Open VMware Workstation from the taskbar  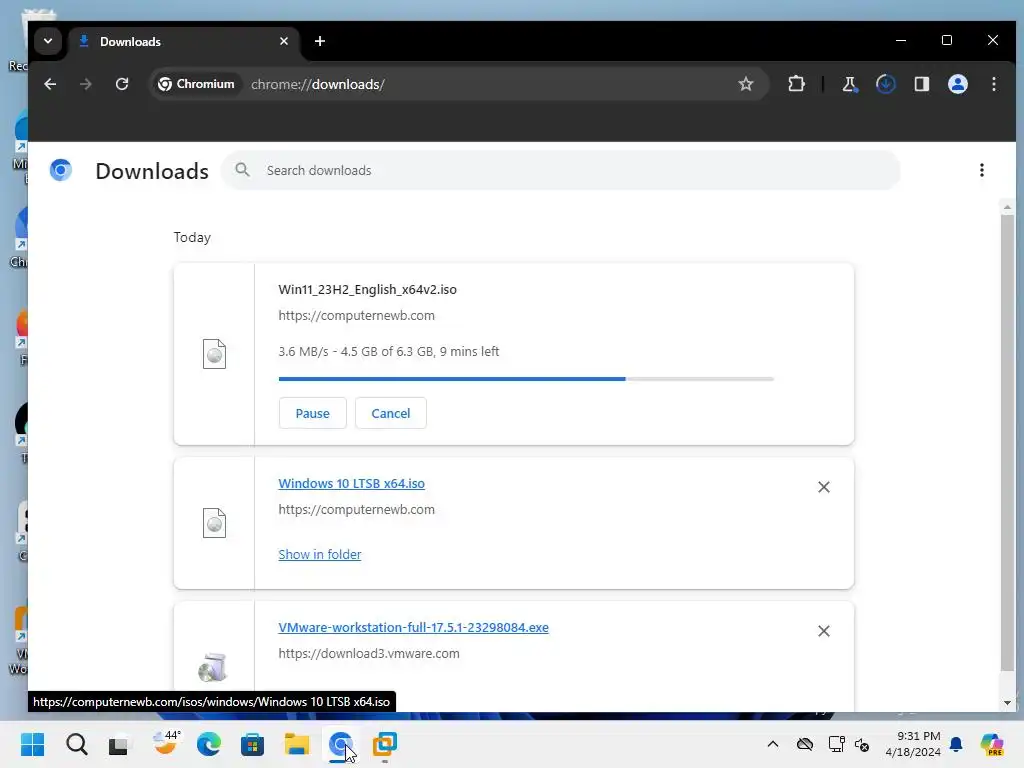385,744
